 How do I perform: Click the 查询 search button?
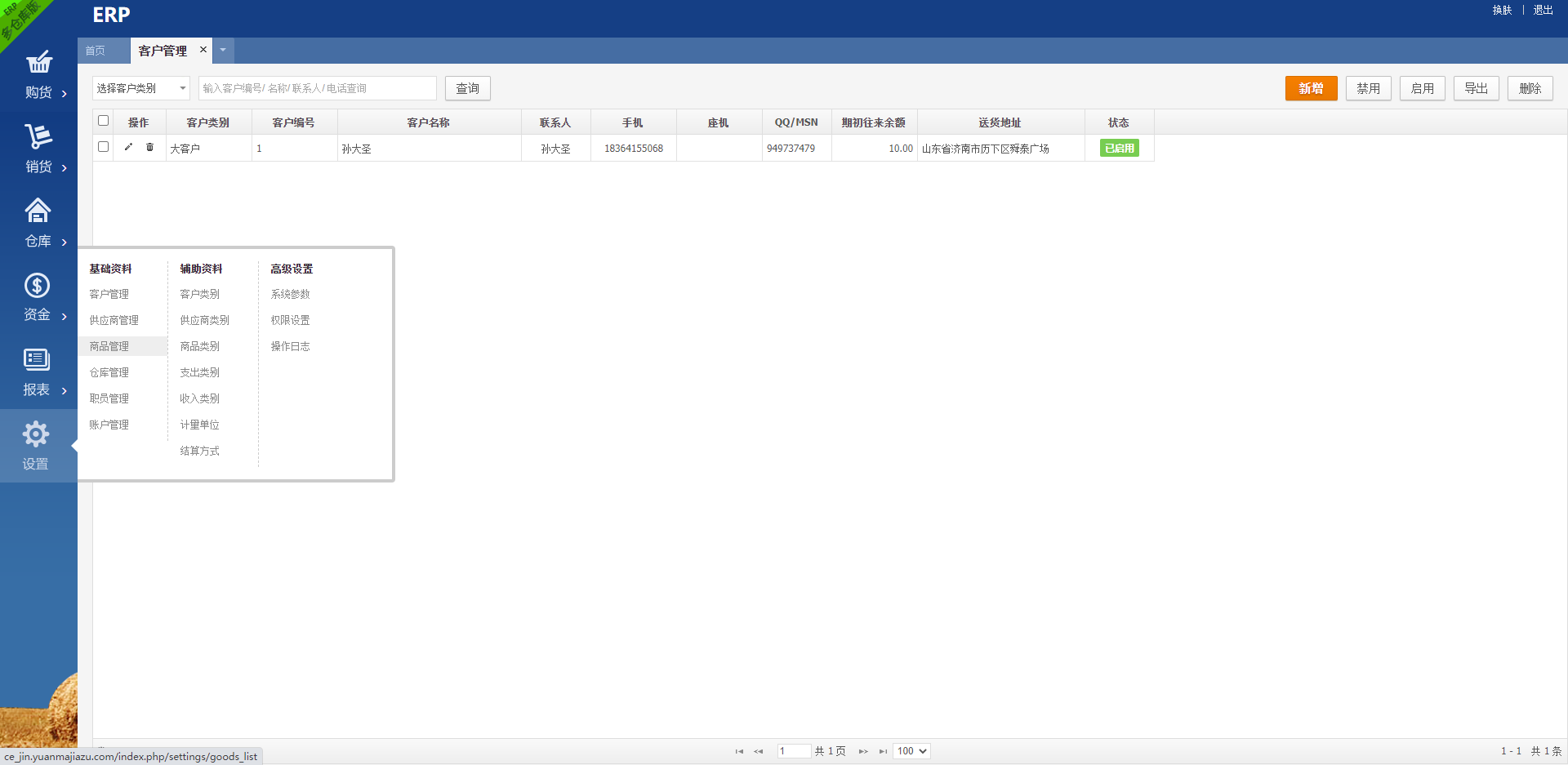click(468, 88)
